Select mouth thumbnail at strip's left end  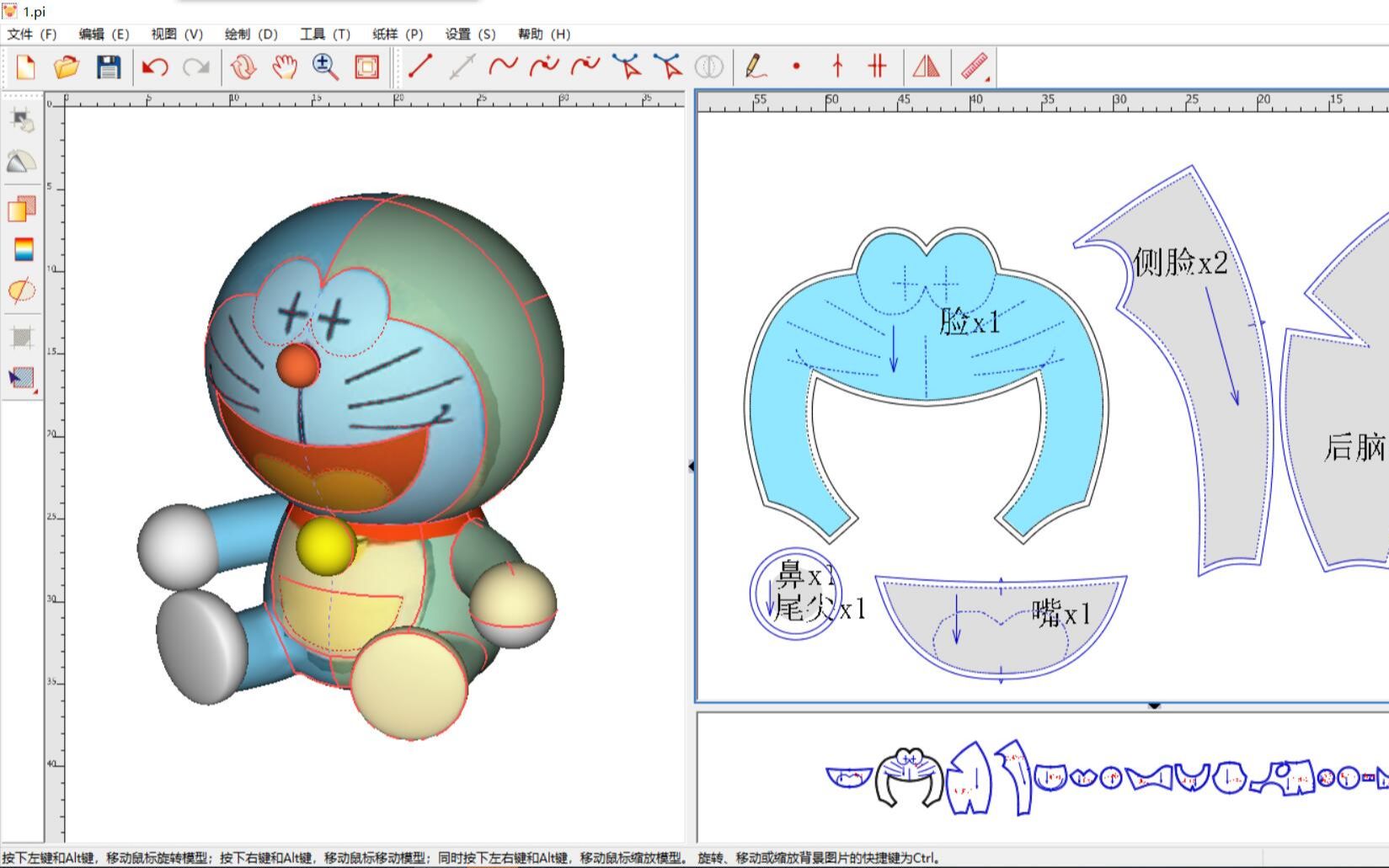(x=848, y=777)
